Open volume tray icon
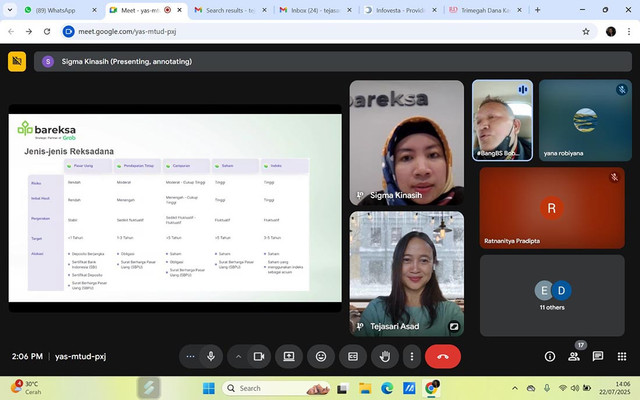Image resolution: width=640 pixels, height=400 pixels. (575, 388)
